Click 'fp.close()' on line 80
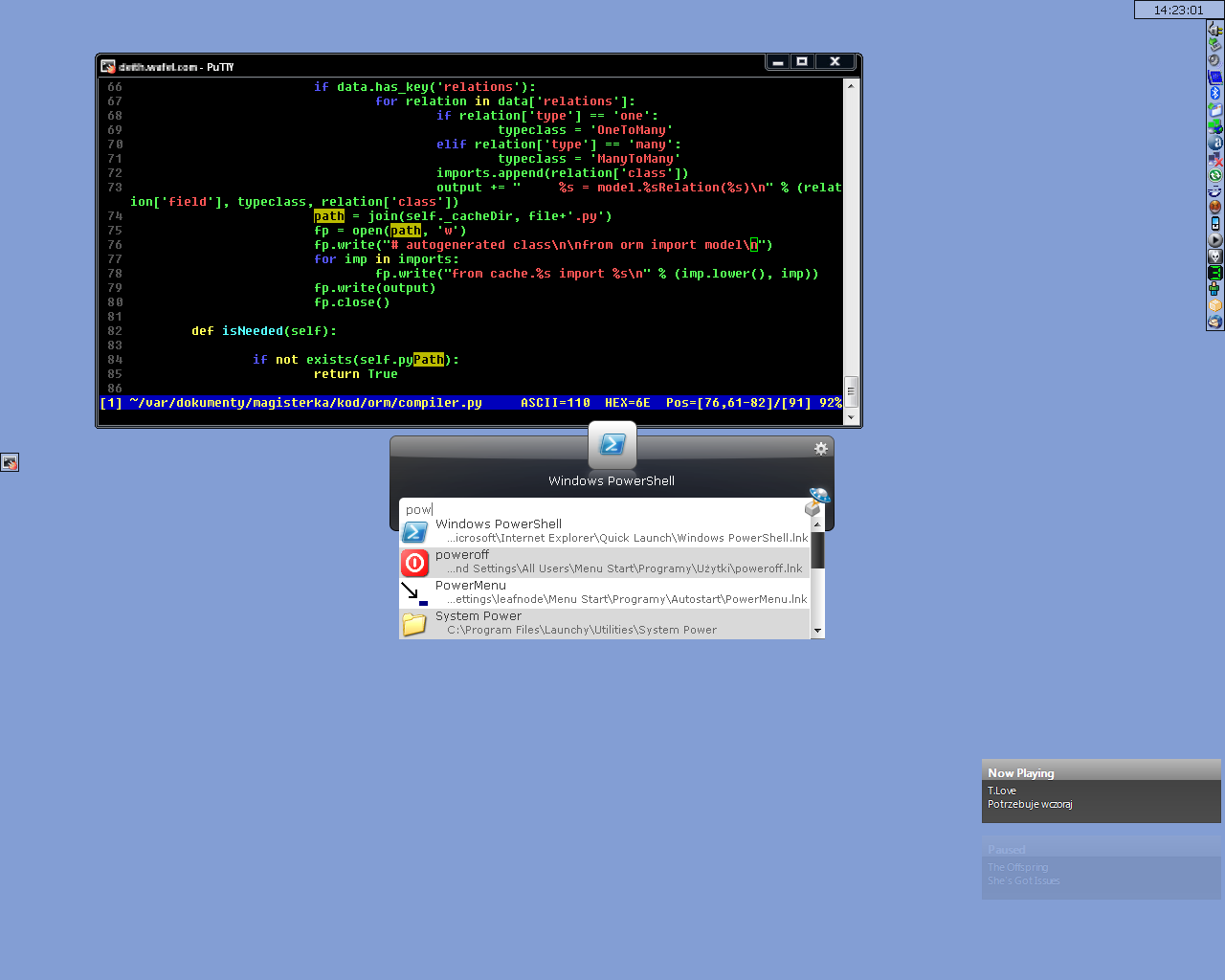1225x980 pixels. coord(352,302)
